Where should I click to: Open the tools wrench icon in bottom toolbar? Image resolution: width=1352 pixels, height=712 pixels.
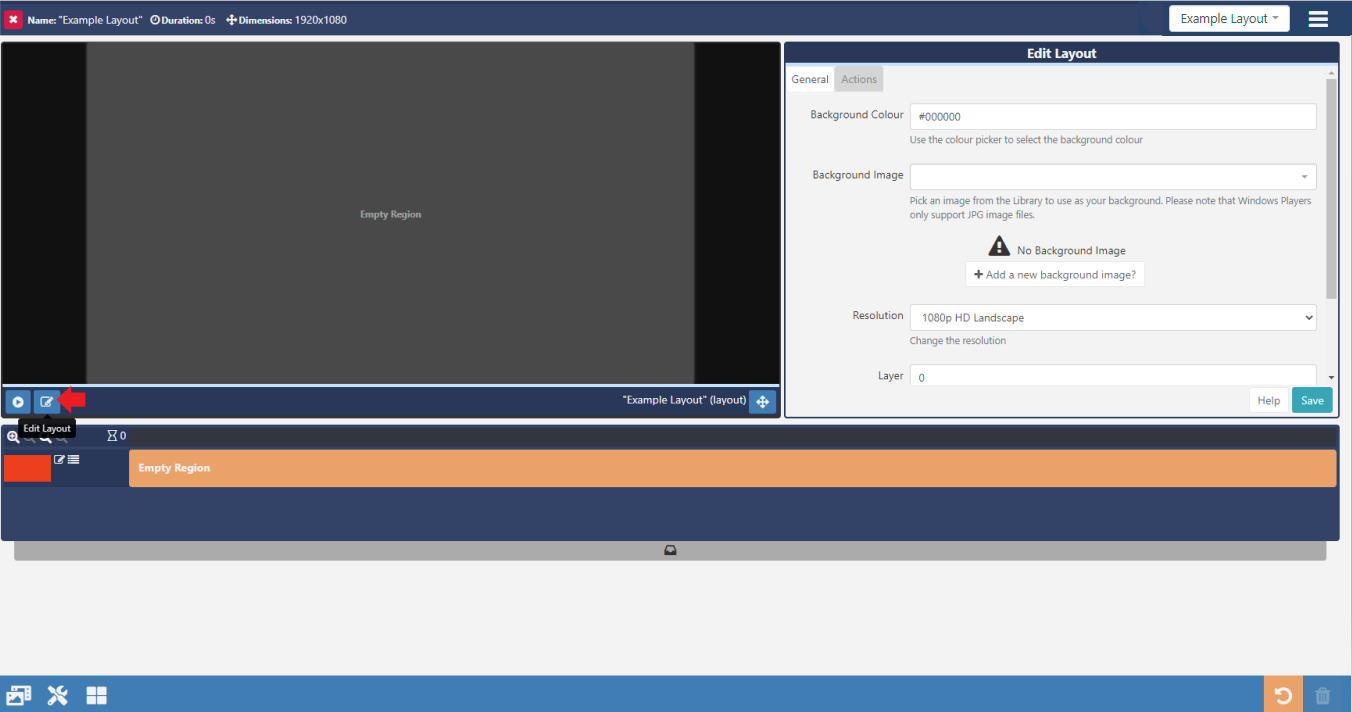(57, 694)
